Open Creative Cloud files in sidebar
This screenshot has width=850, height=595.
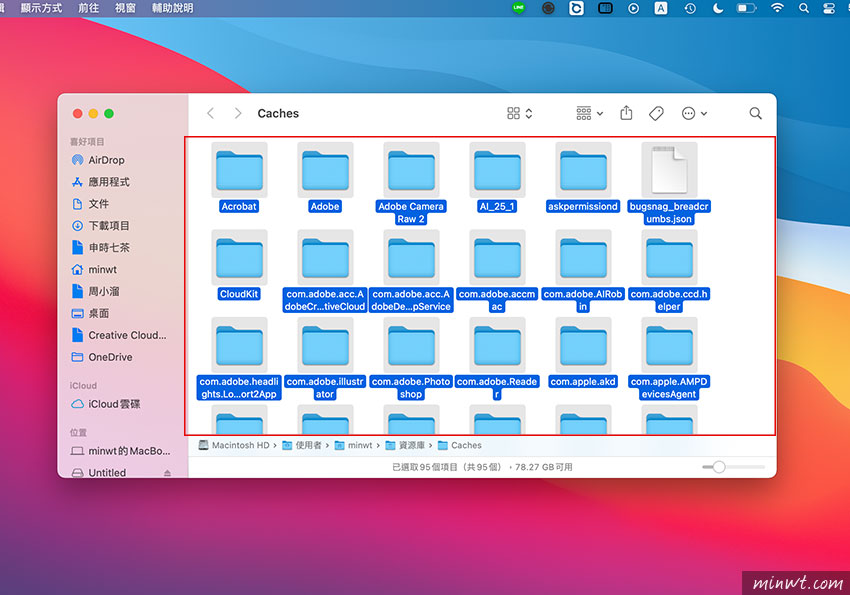coord(121,335)
